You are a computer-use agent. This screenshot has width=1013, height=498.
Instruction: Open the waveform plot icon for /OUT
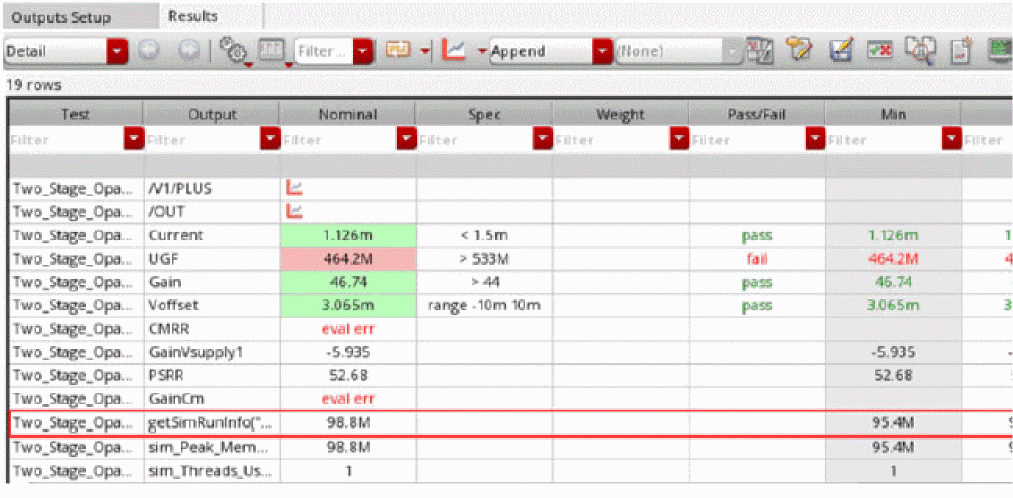295,210
